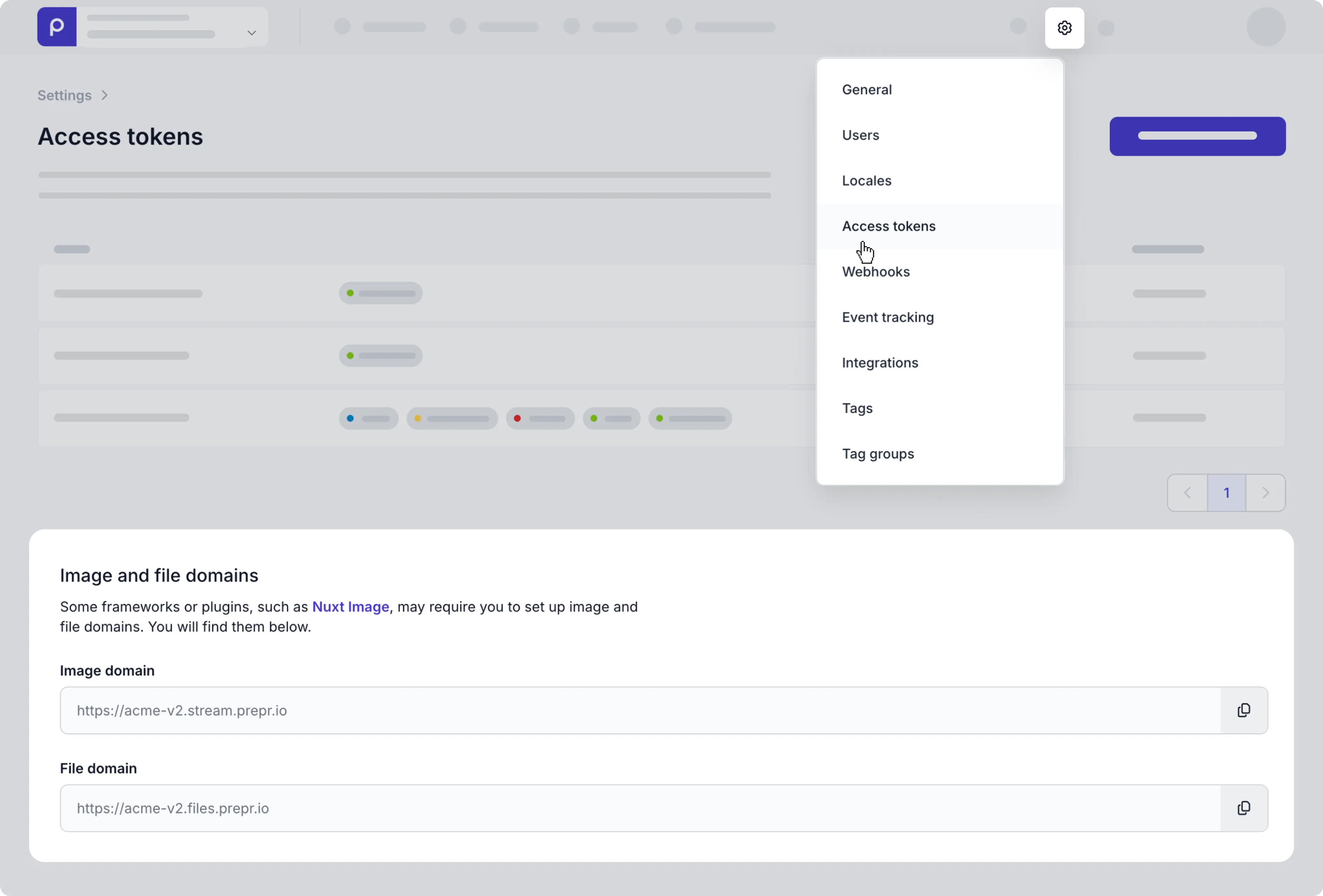The width and height of the screenshot is (1323, 896).
Task: Click the purple add token button
Action: click(1197, 136)
